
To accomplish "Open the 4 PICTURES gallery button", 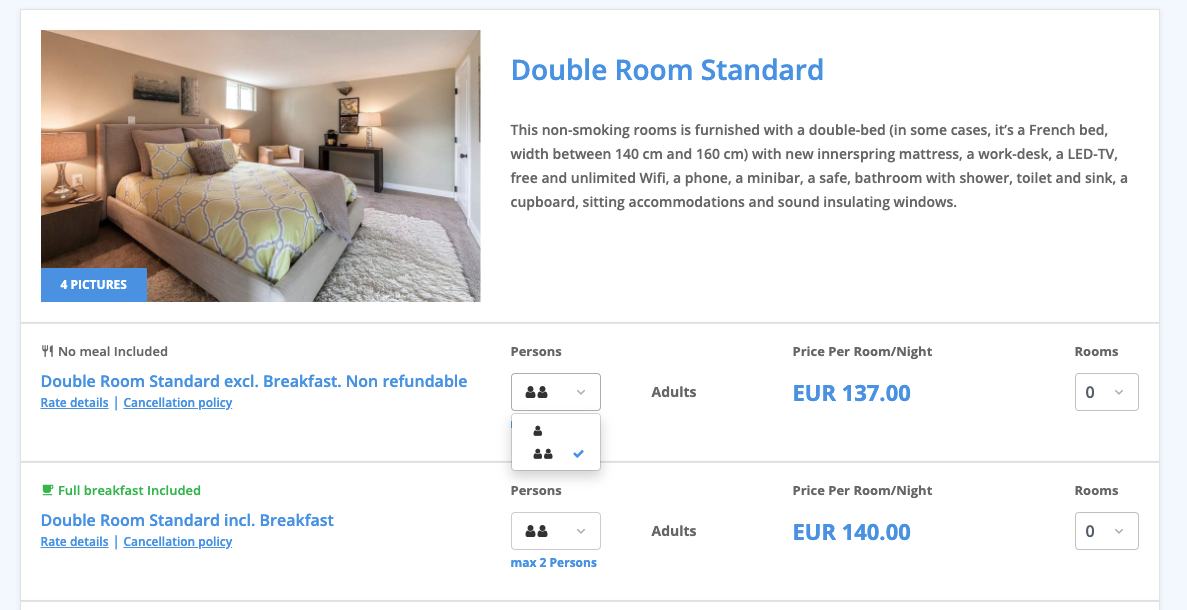I will tap(94, 285).
